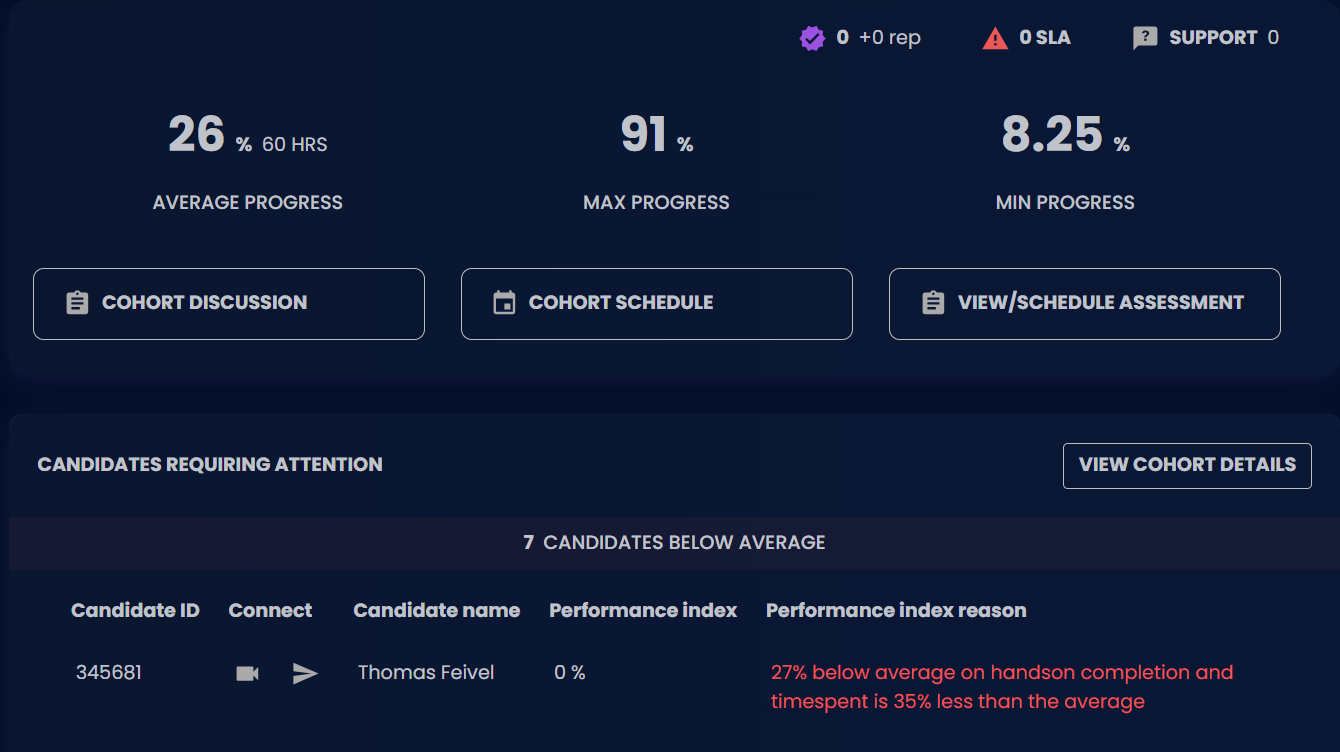
Task: Click the 'Candidate name' column header
Action: [x=437, y=611]
